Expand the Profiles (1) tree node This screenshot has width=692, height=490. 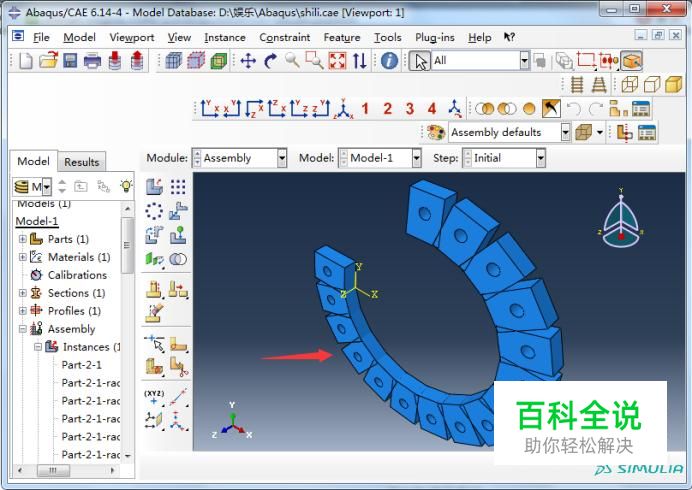tap(23, 311)
